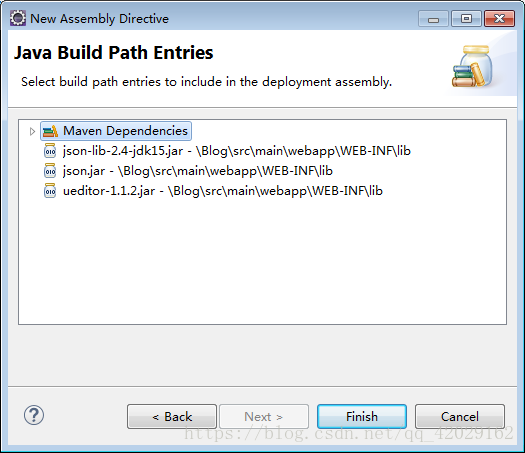Close the New Assembly Directive window
This screenshot has width=525, height=453.
click(499, 19)
